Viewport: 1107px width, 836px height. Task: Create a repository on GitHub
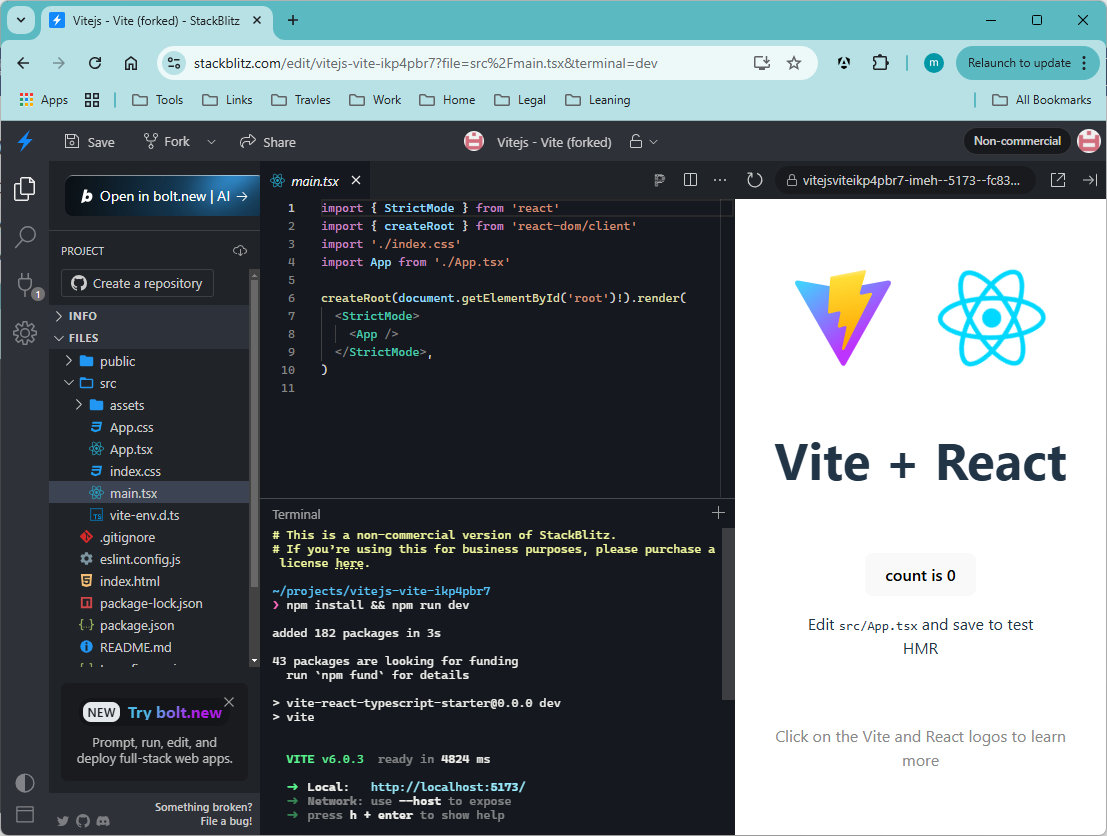pos(138,283)
